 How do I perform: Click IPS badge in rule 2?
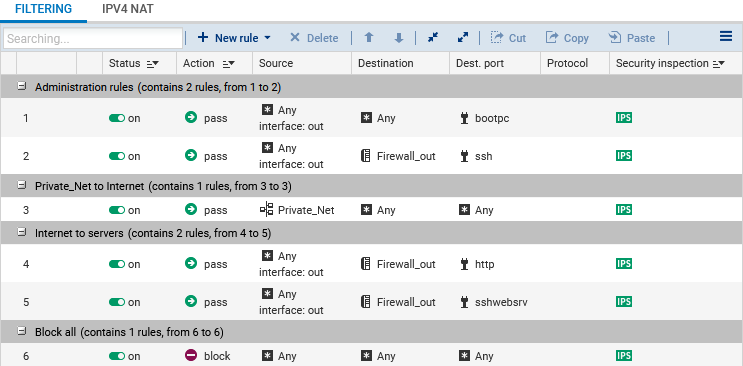click(624, 156)
